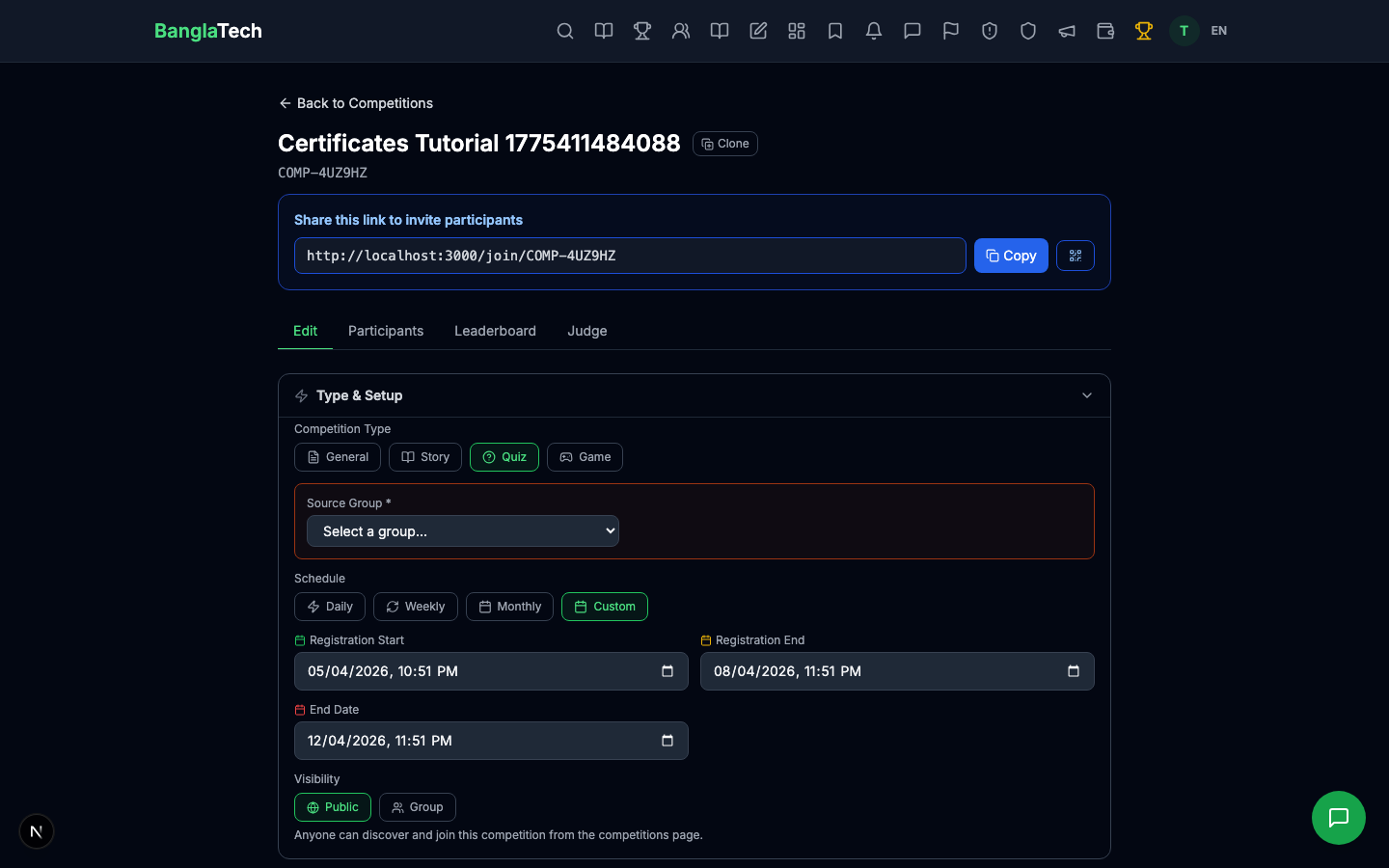Switch schedule to Weekly
The image size is (1389, 868).
415,607
